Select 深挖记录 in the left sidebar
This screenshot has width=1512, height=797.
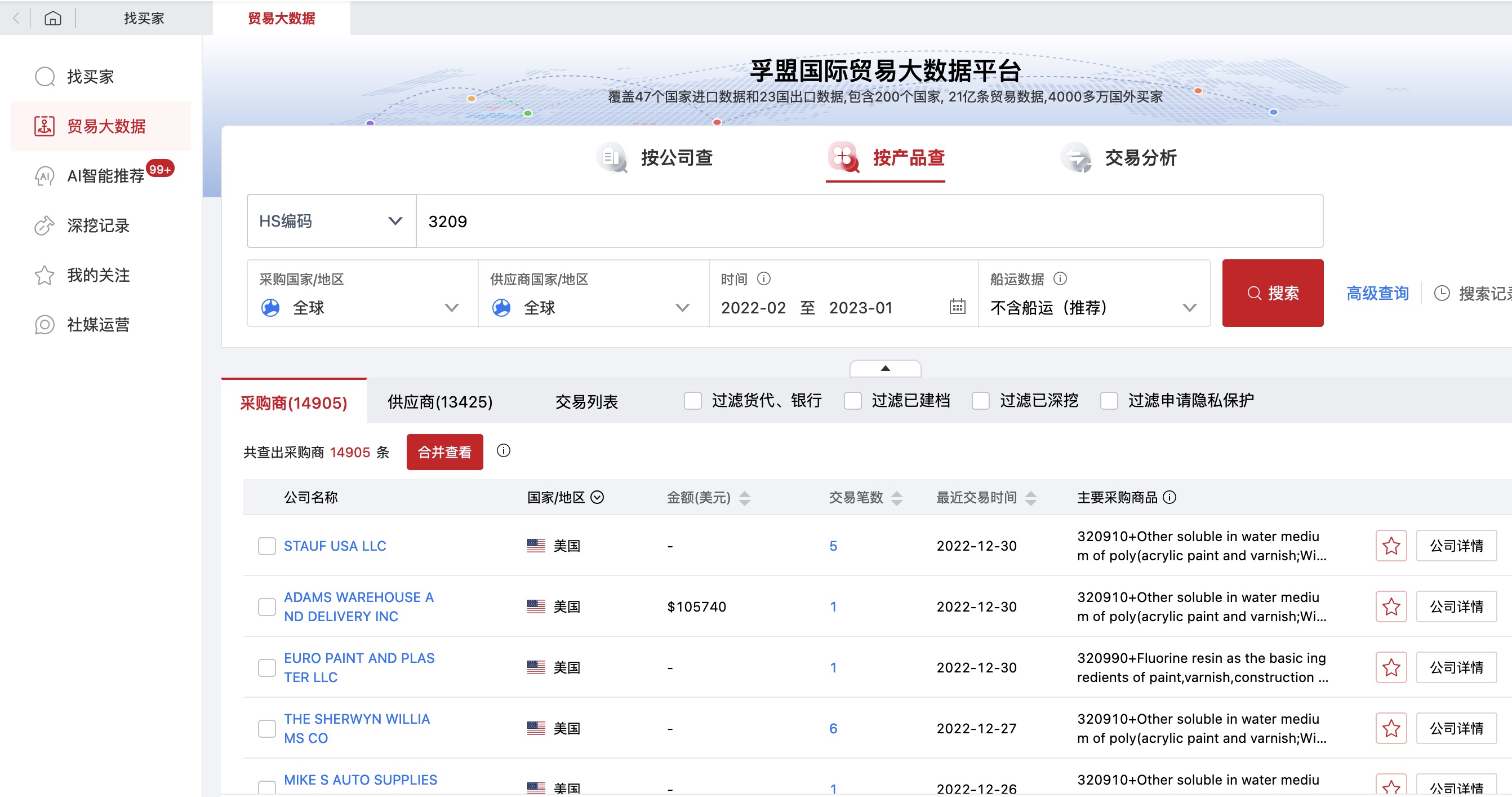(x=98, y=225)
